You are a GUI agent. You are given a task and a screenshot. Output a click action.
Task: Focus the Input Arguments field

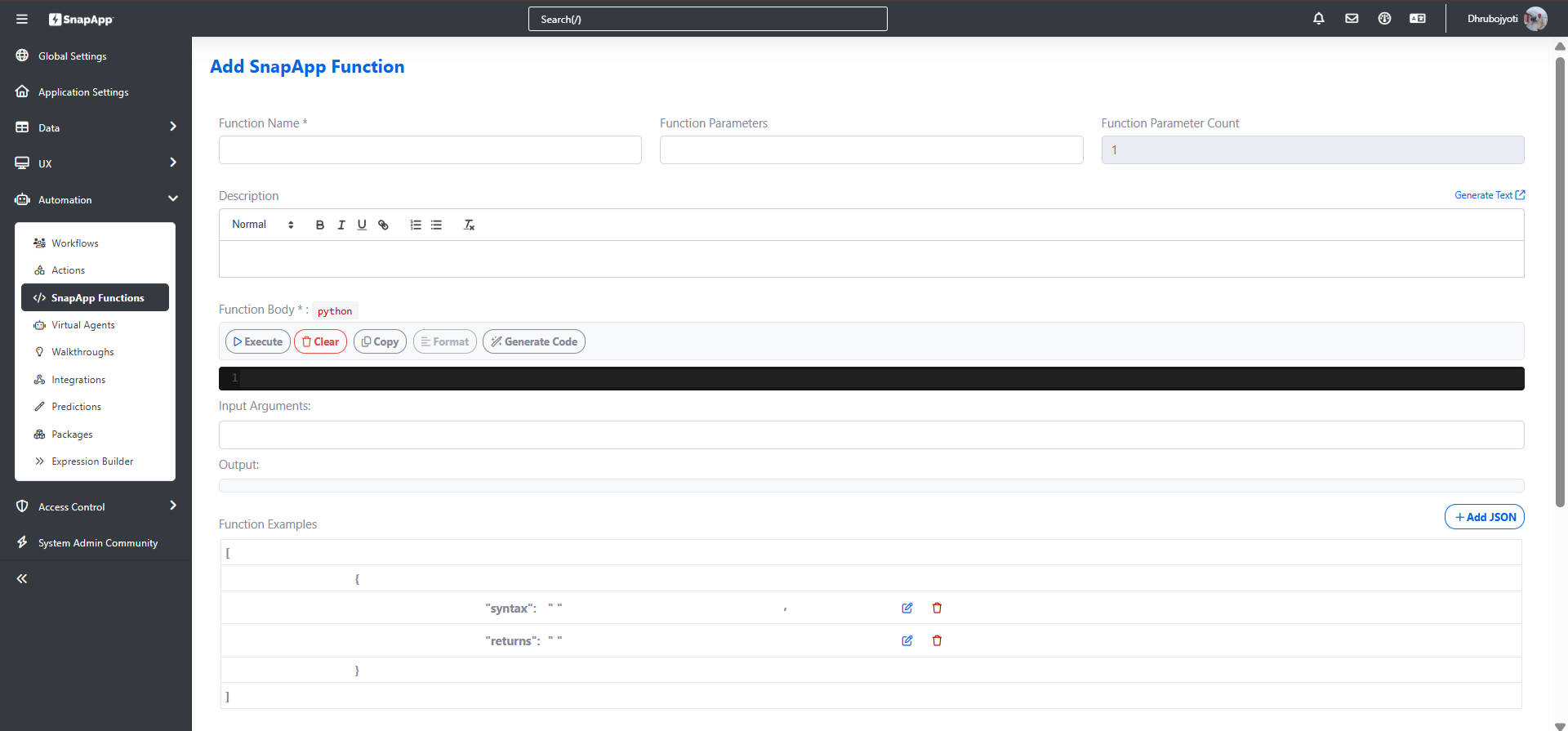pyautogui.click(x=871, y=435)
